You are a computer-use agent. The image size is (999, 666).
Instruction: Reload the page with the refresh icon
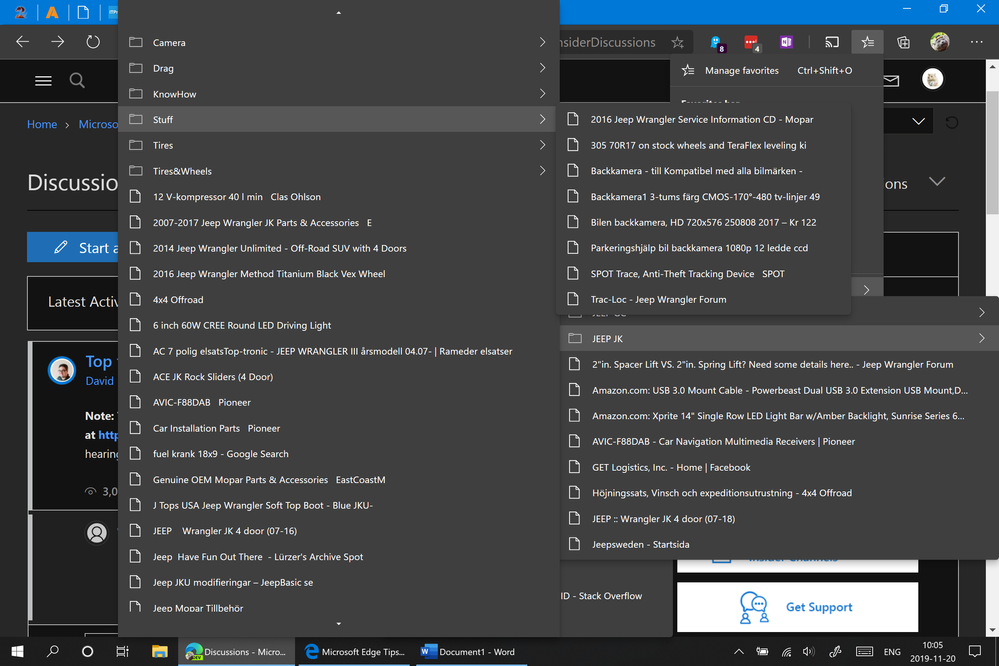(x=93, y=42)
